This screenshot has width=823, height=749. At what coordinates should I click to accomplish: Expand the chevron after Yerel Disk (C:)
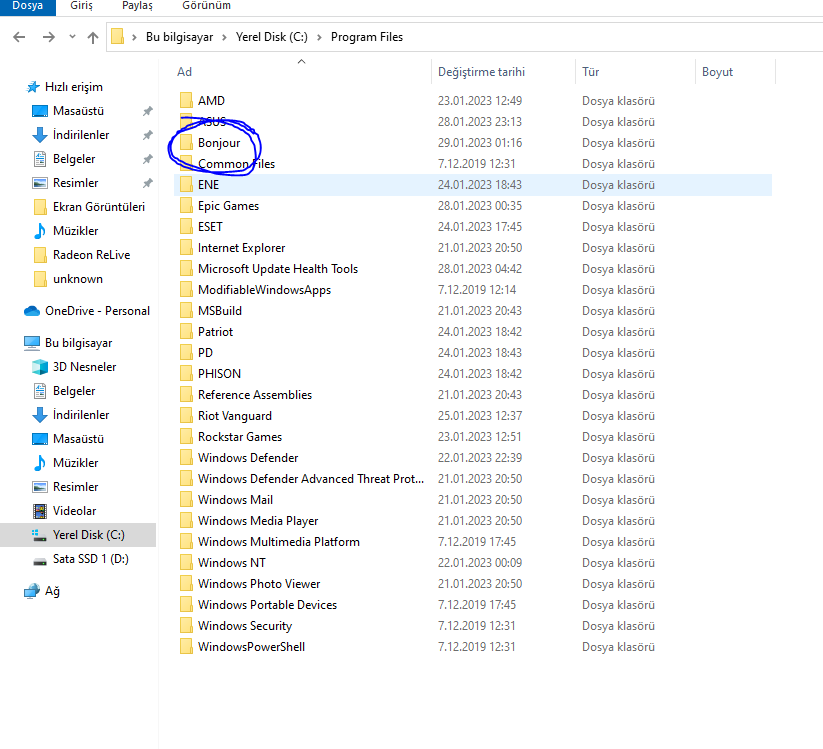pos(319,37)
